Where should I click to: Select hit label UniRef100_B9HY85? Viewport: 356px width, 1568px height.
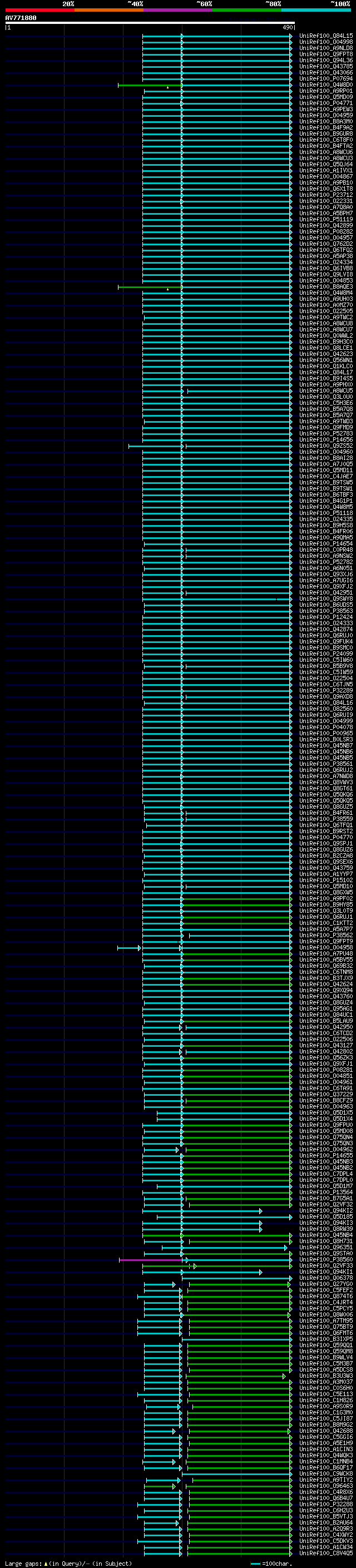pyautogui.click(x=326, y=904)
